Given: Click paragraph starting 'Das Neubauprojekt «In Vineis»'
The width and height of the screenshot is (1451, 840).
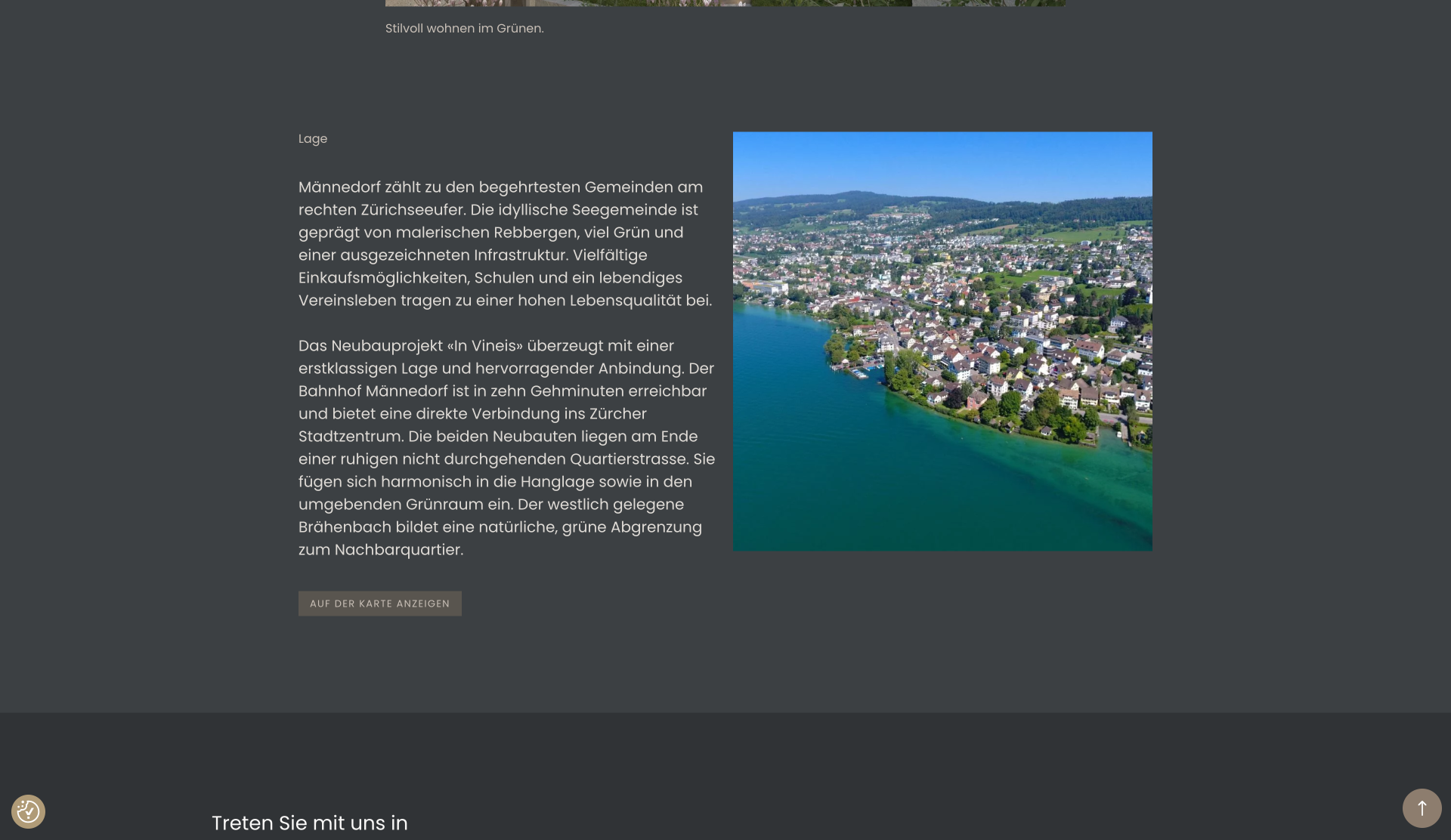Looking at the screenshot, I should (506, 448).
